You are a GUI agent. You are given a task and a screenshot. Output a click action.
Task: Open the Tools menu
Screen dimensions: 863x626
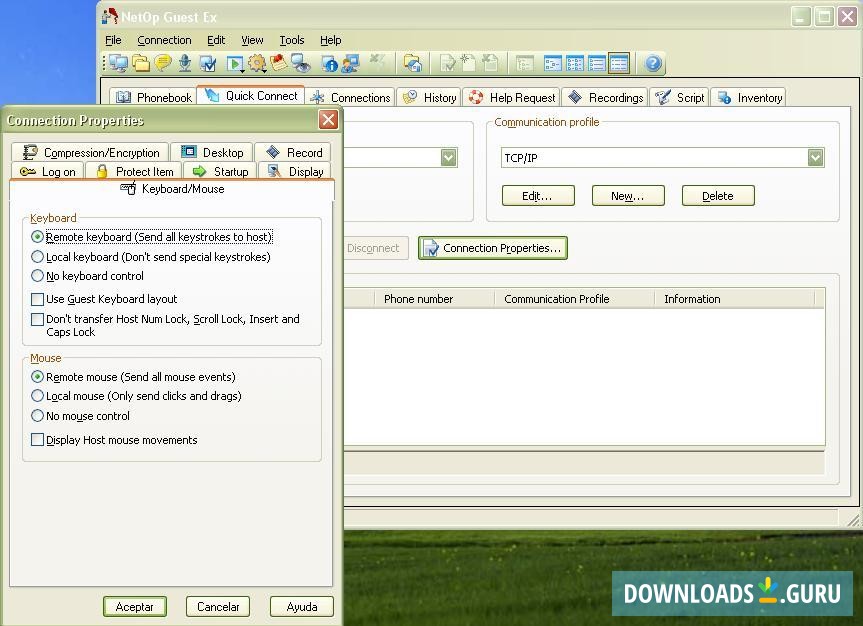coord(292,40)
